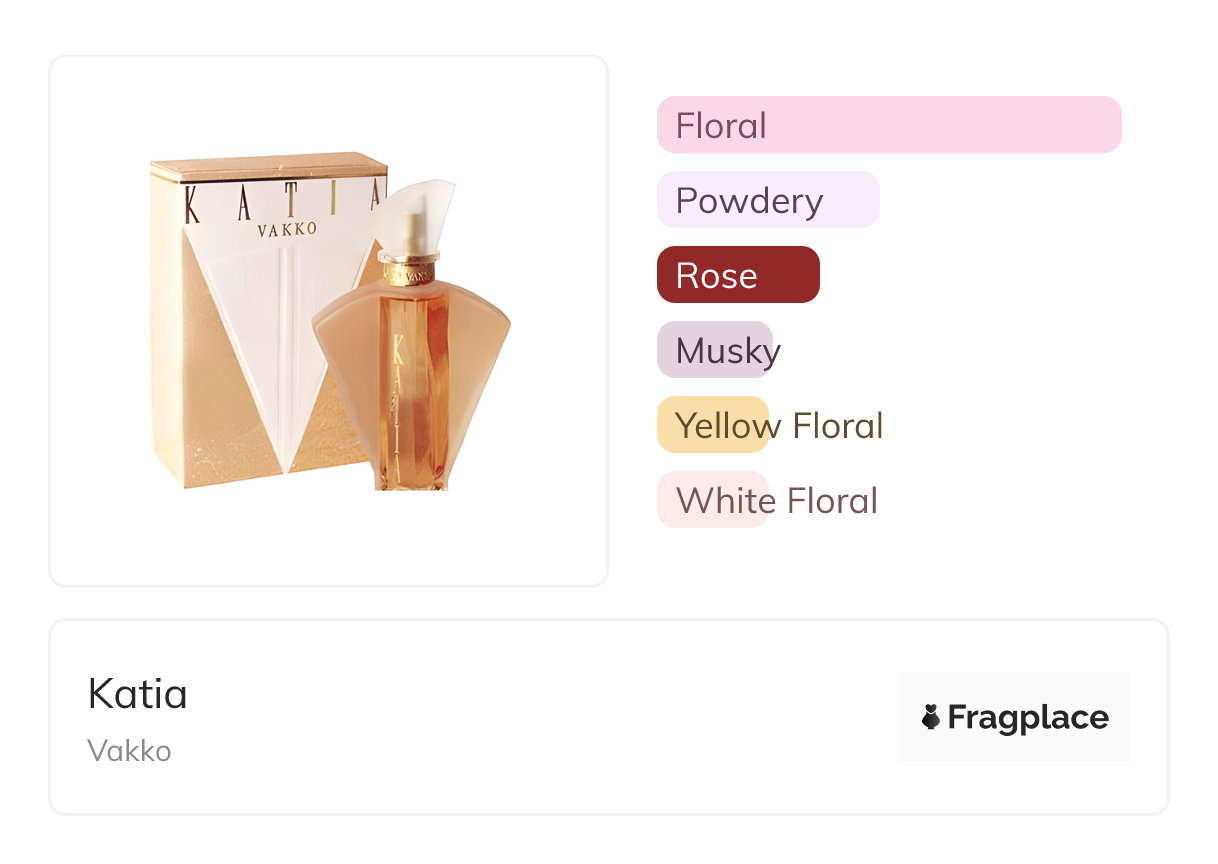
Task: Open the Katia perfume name title
Action: [x=138, y=694]
